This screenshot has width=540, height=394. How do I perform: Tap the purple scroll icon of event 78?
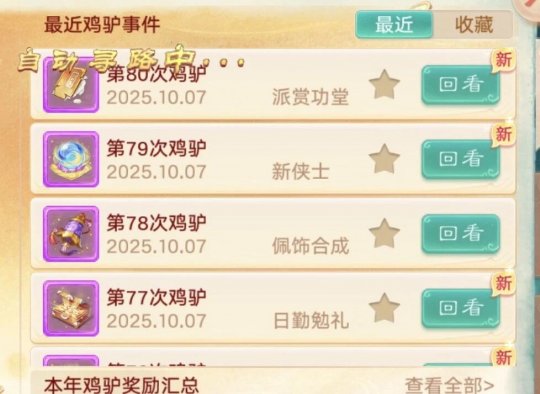(x=71, y=234)
